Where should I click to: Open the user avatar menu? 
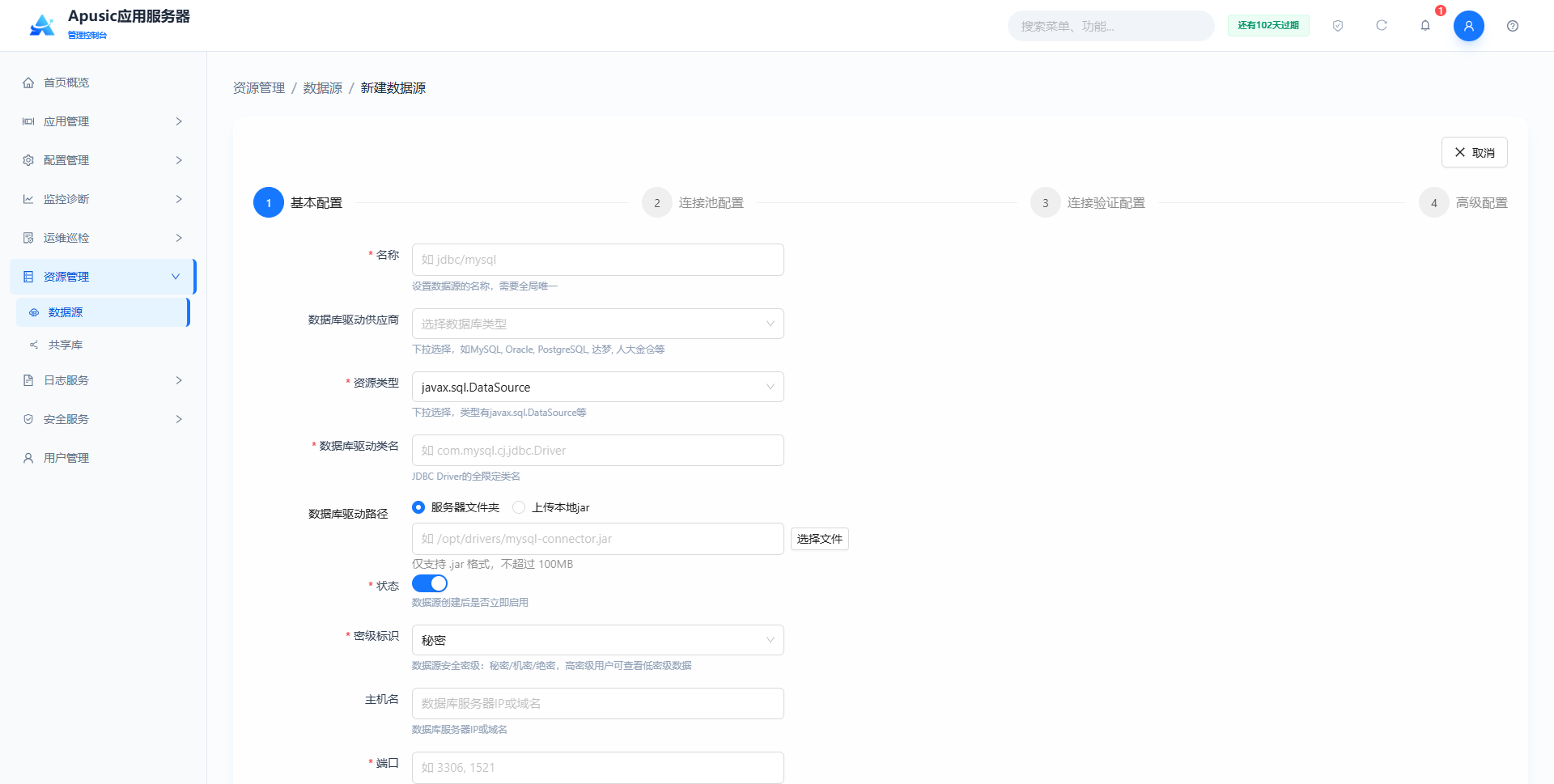coord(1469,26)
